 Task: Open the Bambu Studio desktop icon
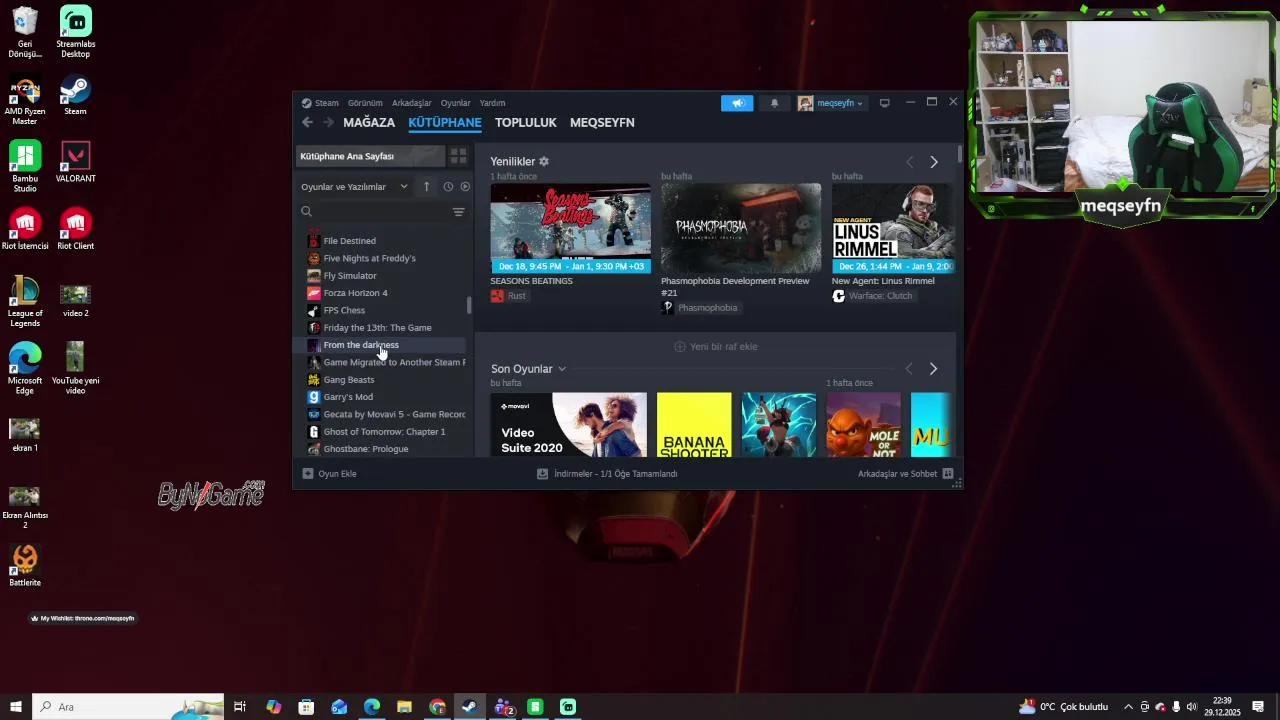[25, 167]
